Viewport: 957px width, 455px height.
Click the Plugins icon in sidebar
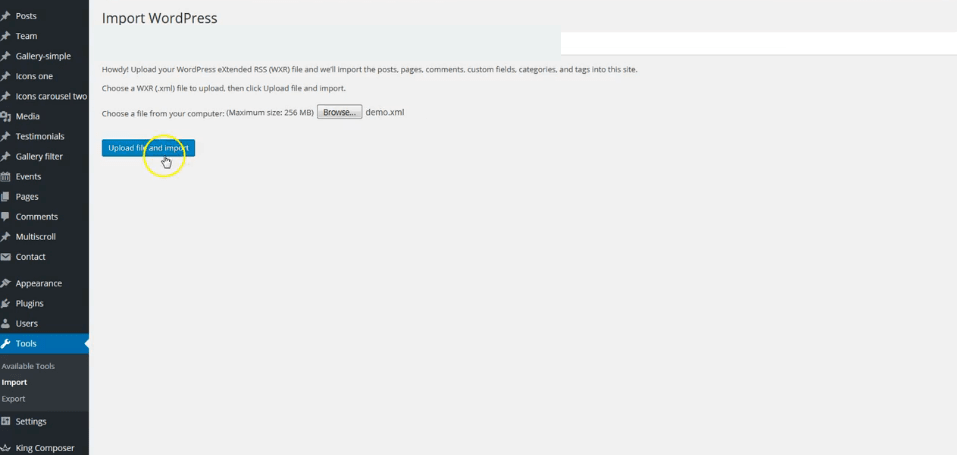click(6, 303)
